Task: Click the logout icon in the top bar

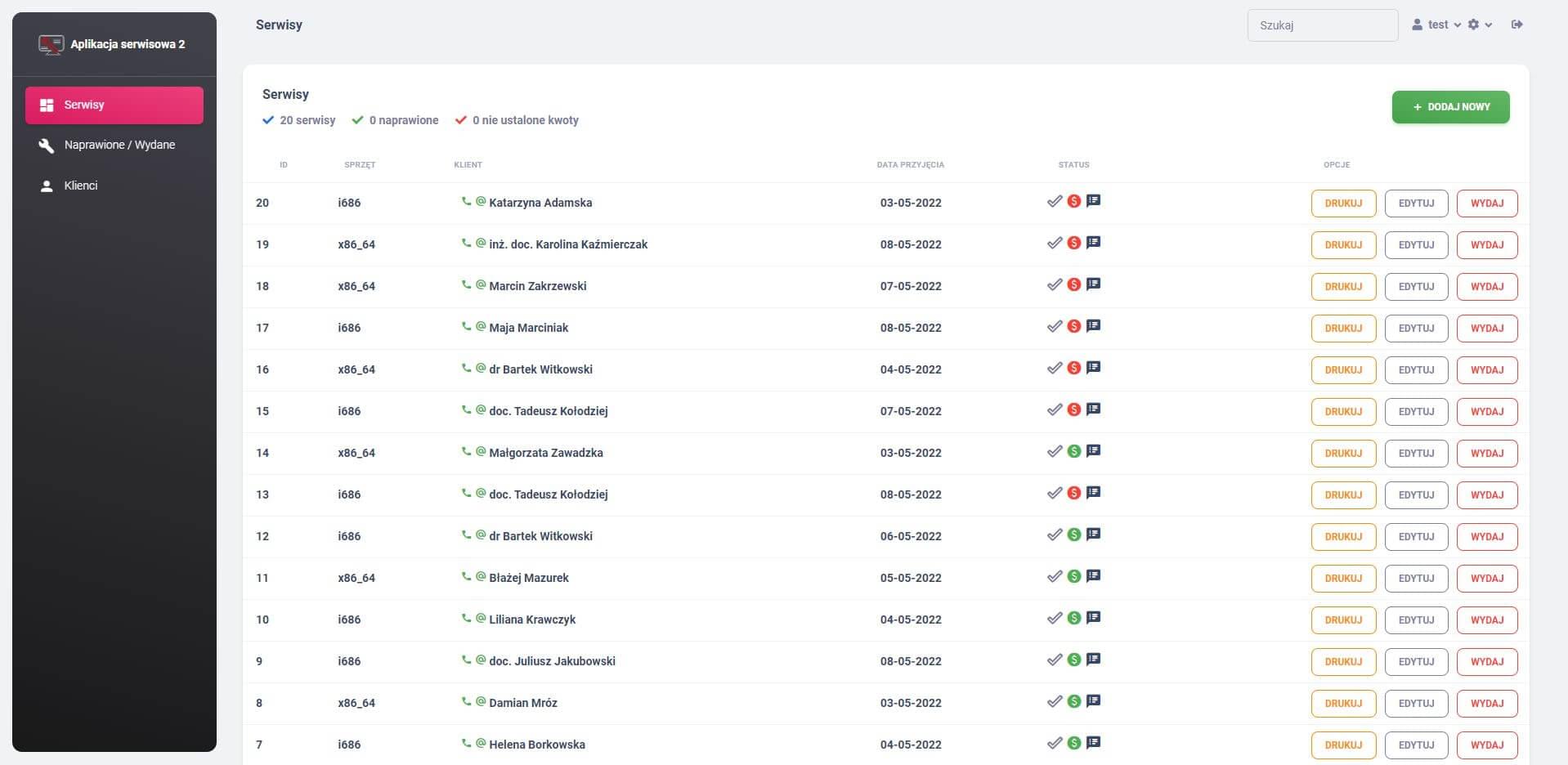Action: point(1517,25)
